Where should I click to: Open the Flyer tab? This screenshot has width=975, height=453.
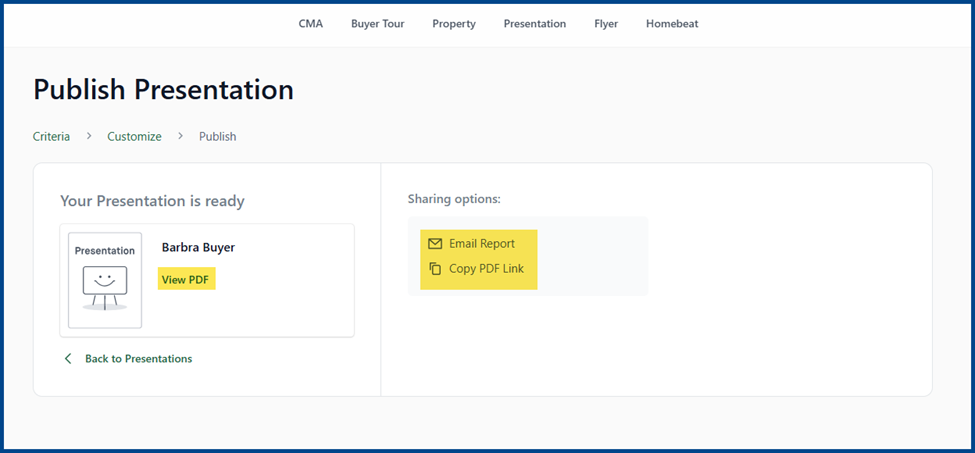click(606, 24)
